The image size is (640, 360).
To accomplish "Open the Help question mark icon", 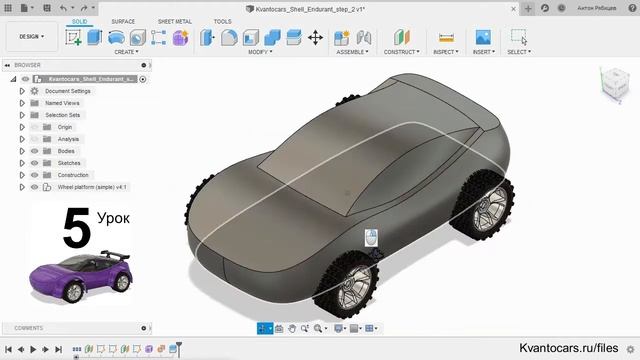I will click(632, 8).
